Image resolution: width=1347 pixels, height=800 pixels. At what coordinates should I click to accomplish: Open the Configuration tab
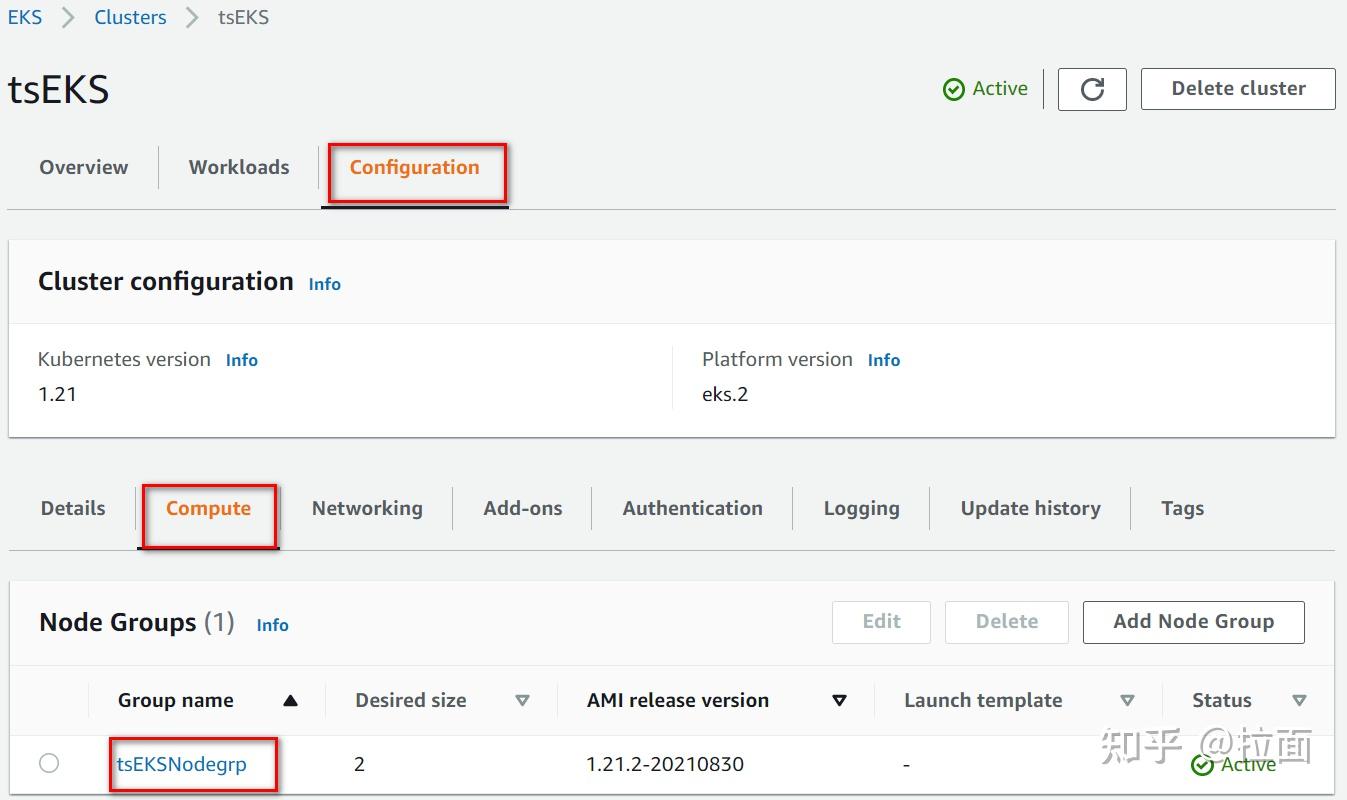(414, 168)
